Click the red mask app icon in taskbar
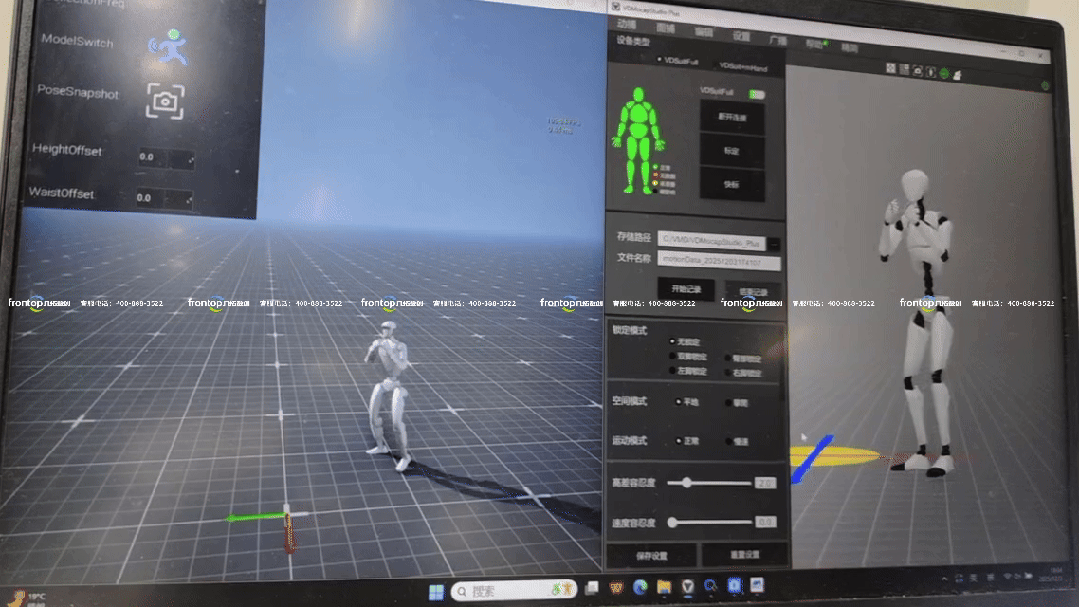This screenshot has width=1079, height=607. (x=616, y=588)
